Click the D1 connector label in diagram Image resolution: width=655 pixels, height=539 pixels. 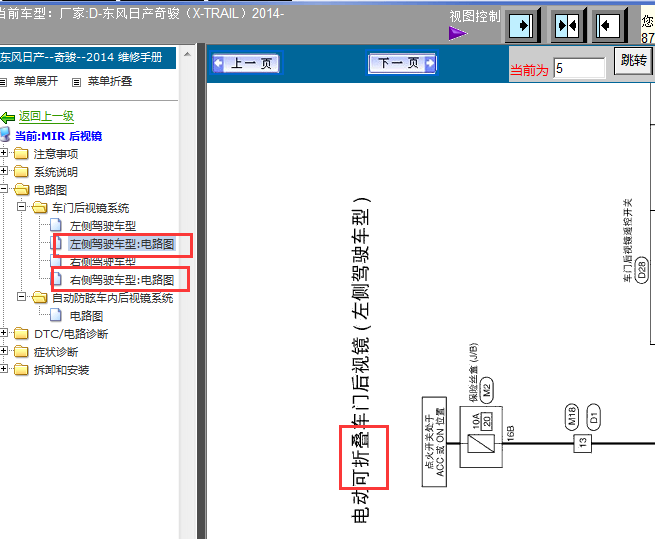[594, 417]
